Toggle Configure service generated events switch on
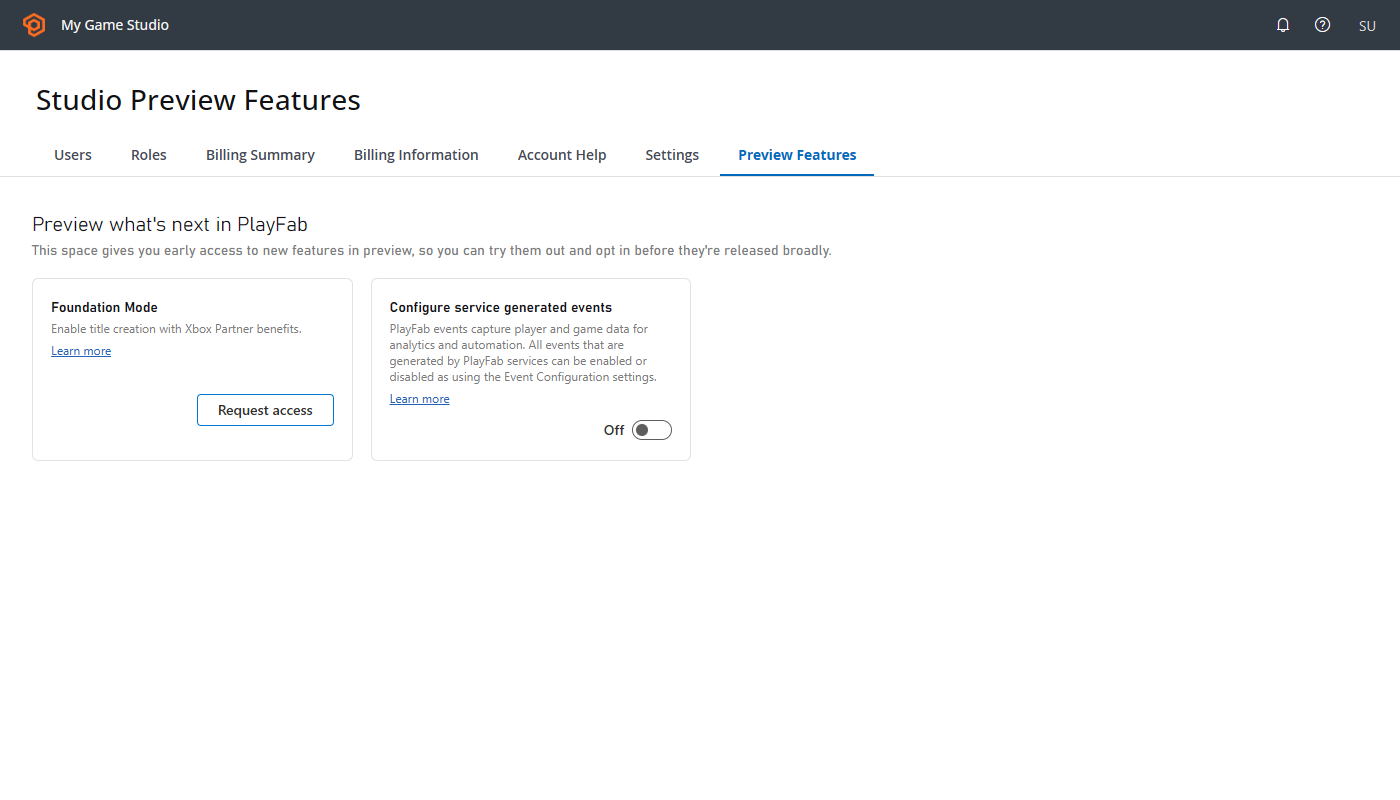The width and height of the screenshot is (1400, 800). pos(652,430)
